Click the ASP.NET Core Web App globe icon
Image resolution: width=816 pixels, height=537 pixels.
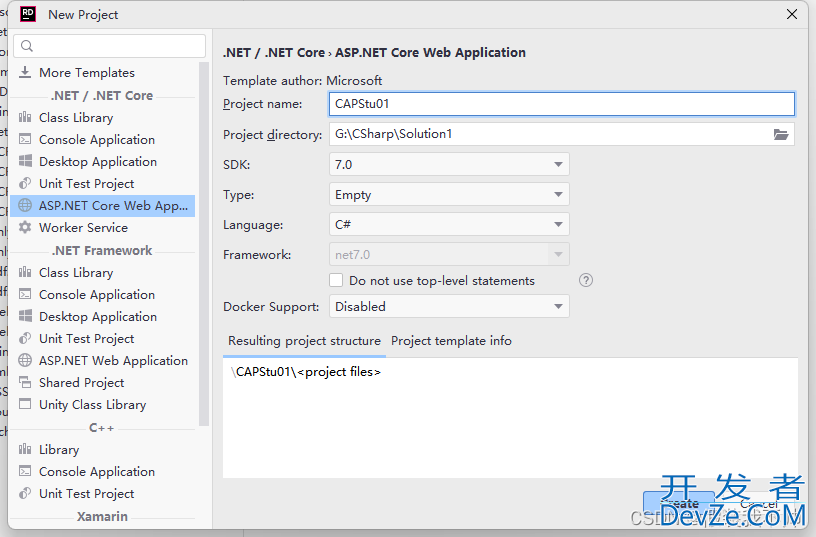pos(25,205)
